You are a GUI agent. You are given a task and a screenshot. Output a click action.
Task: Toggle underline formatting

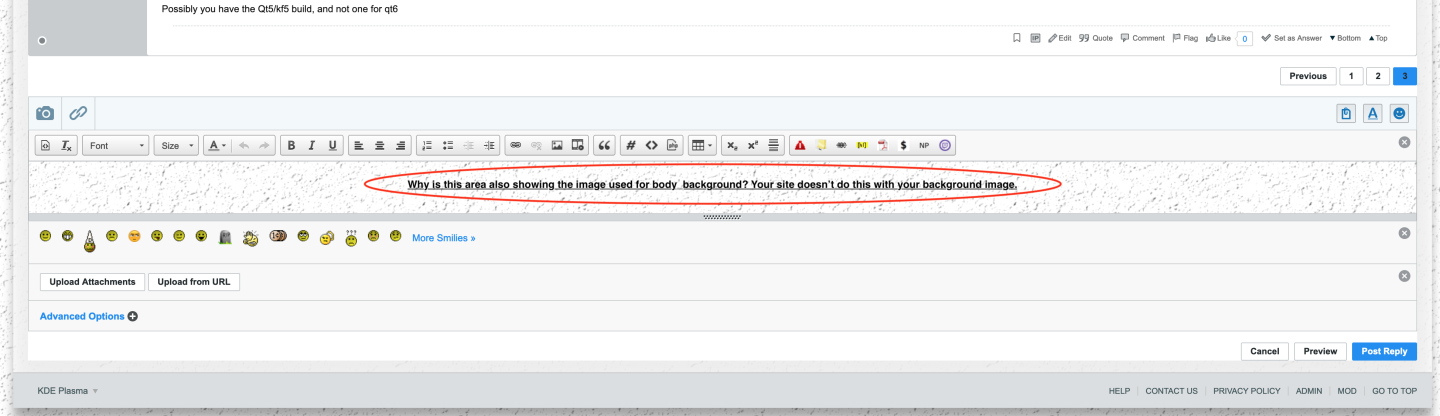click(333, 145)
